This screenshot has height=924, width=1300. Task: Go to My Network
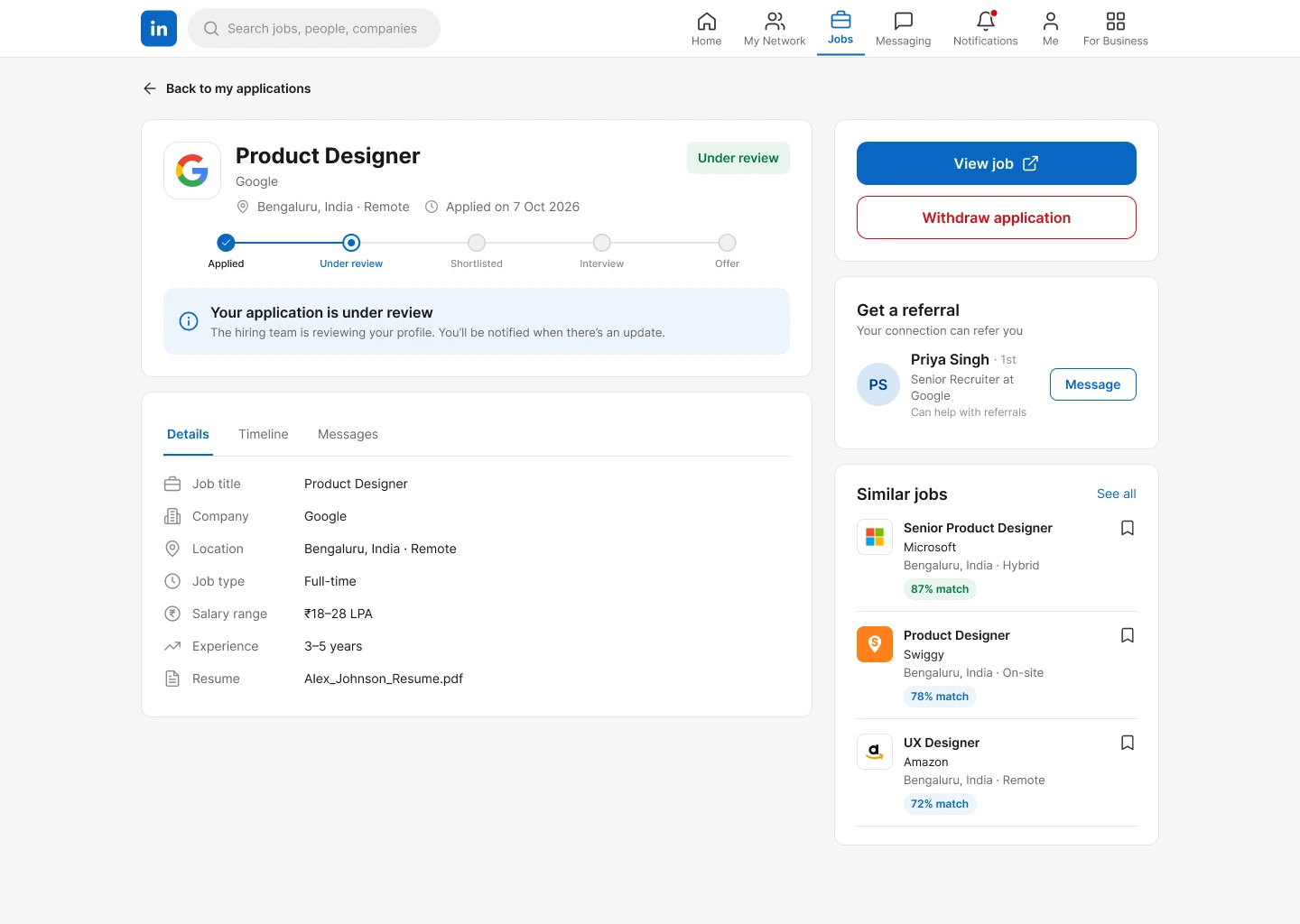point(775,29)
